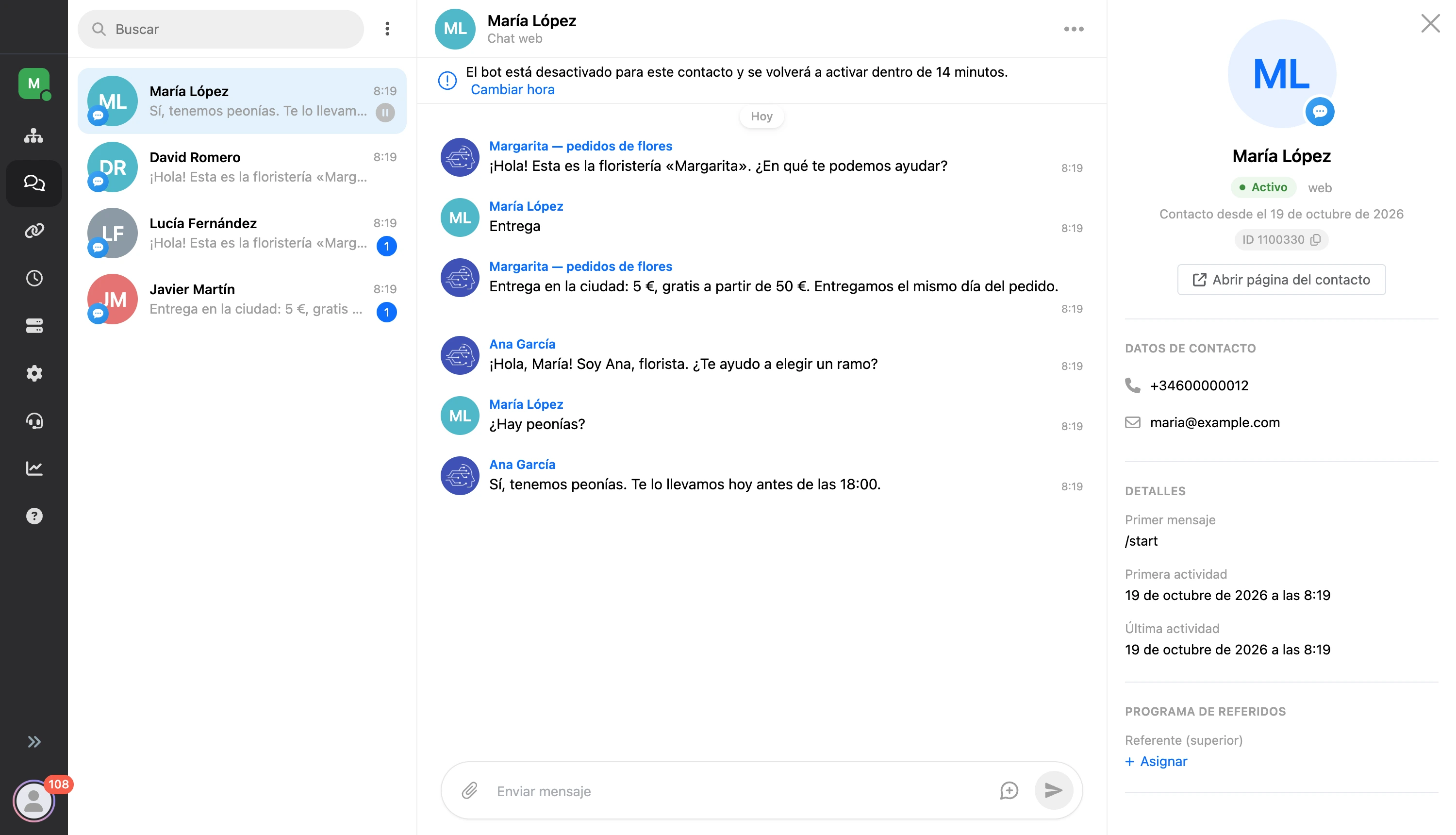Open the green M workspace avatar
Image resolution: width=1456 pixels, height=835 pixels.
(34, 83)
